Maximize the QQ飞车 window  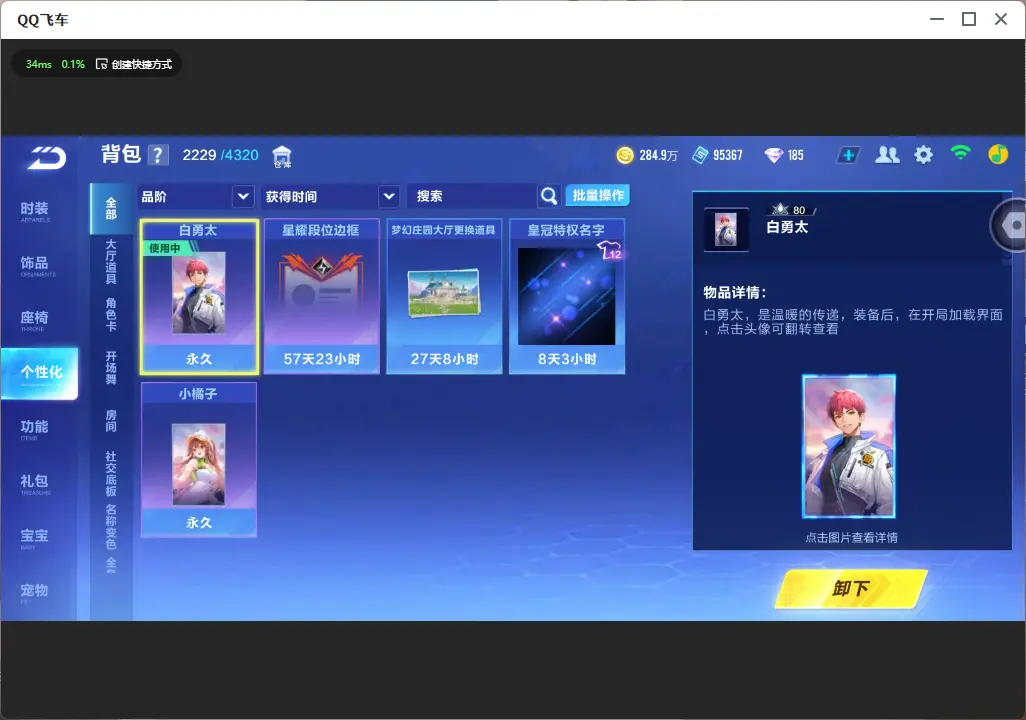tap(968, 20)
